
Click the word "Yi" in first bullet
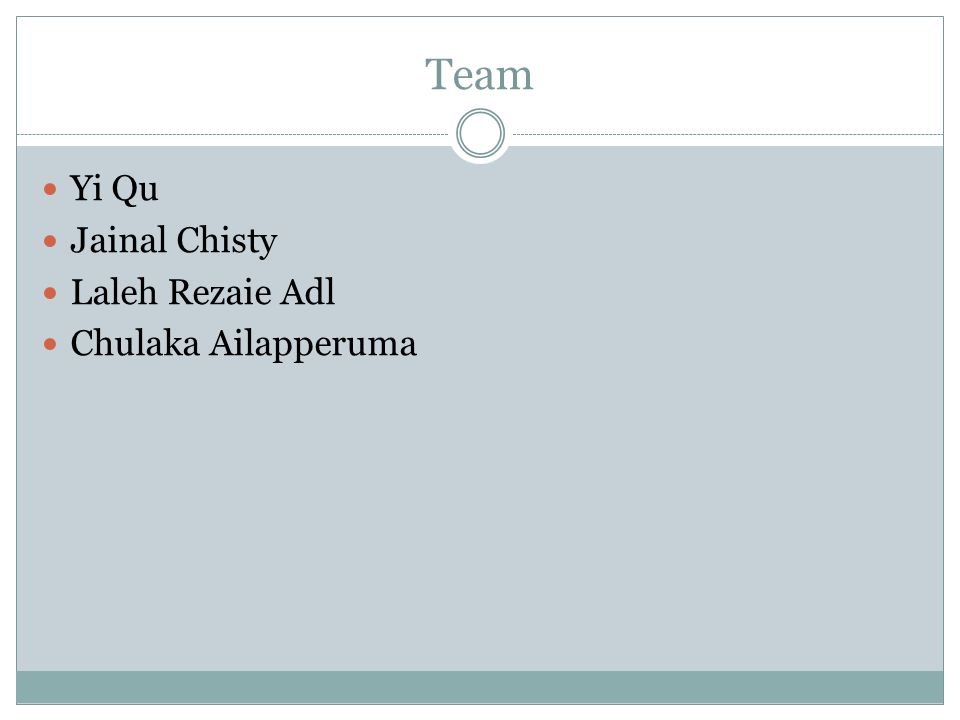(86, 187)
